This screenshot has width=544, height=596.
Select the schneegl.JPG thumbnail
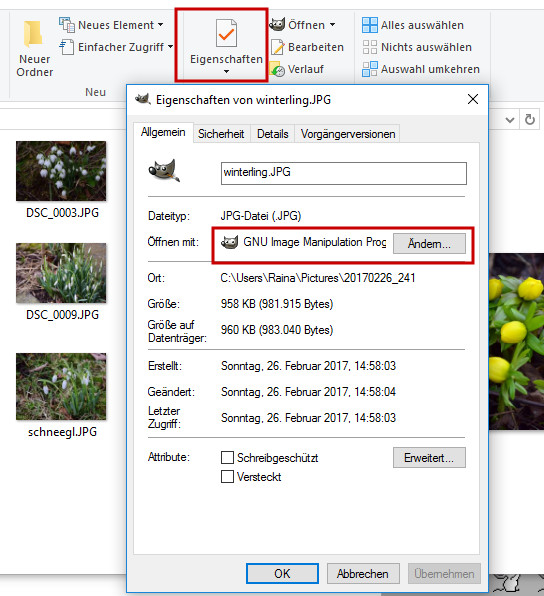point(61,387)
